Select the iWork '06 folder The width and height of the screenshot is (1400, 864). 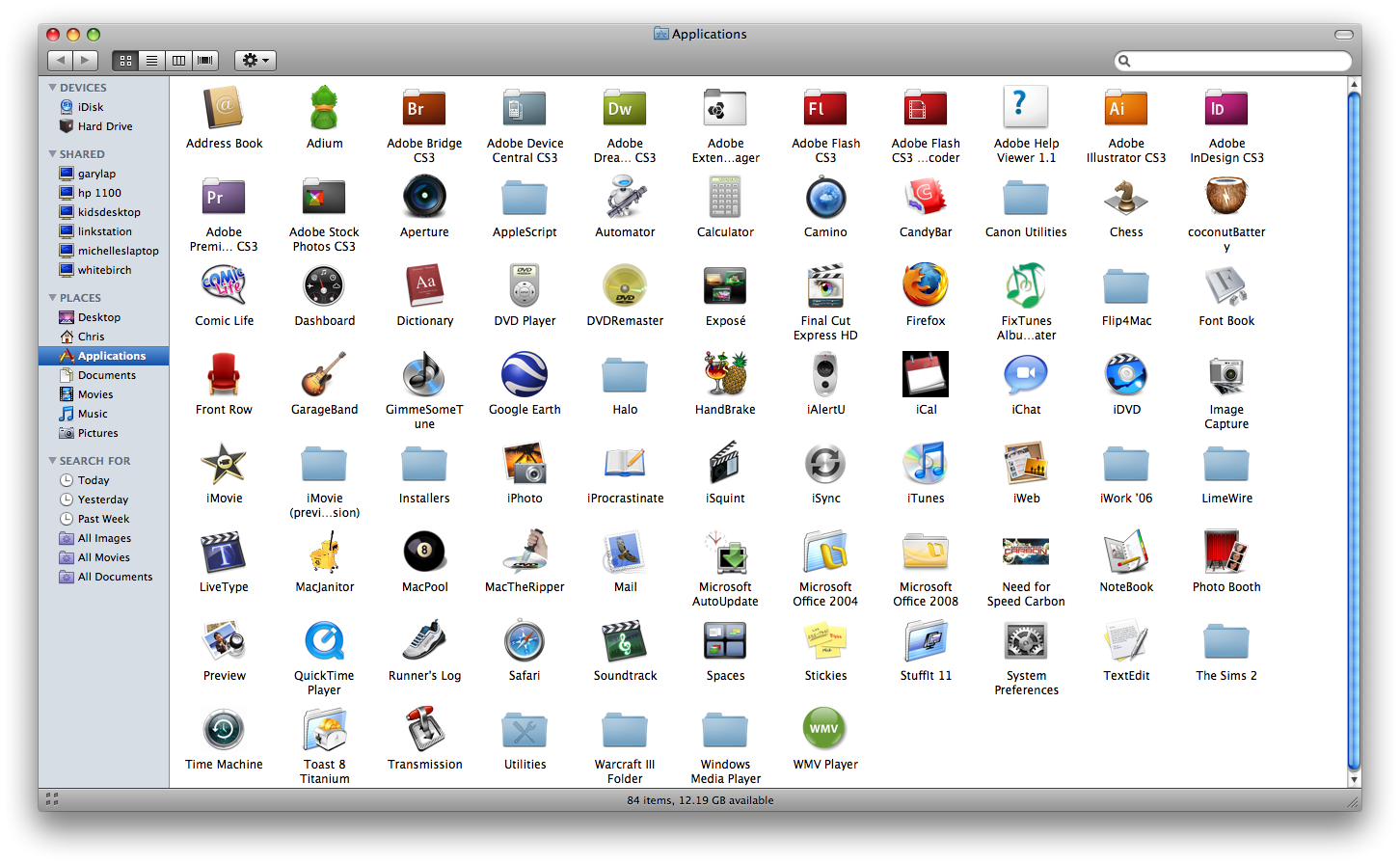(1126, 465)
